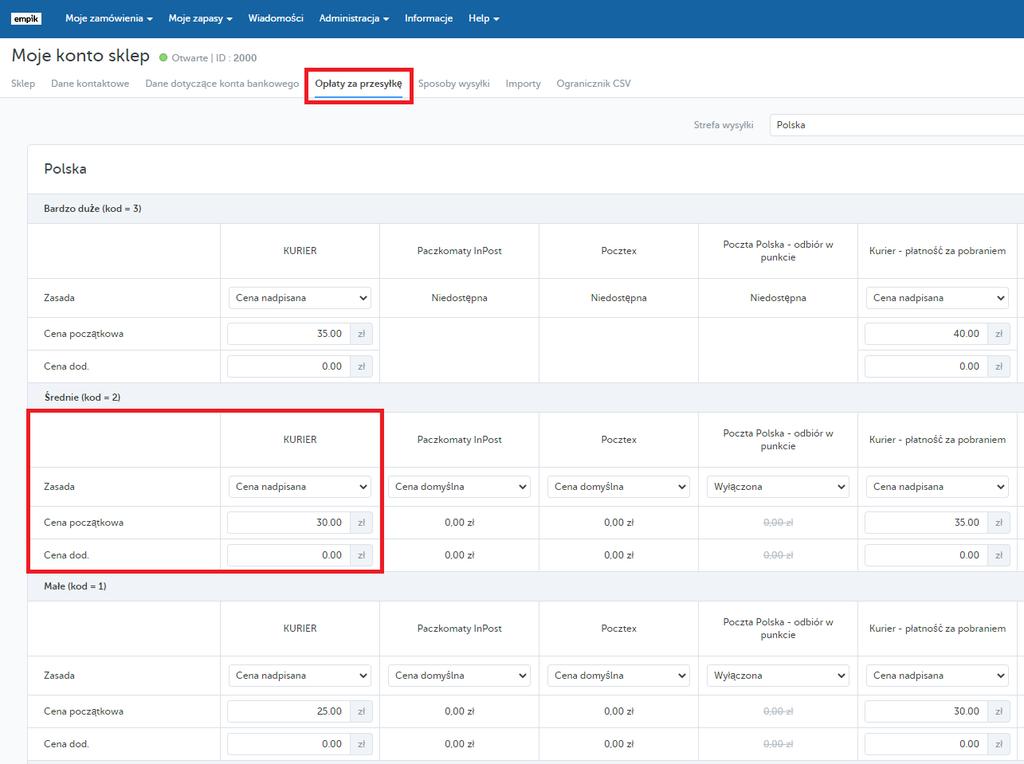Click the Moje konto sklep title

[x=80, y=56]
